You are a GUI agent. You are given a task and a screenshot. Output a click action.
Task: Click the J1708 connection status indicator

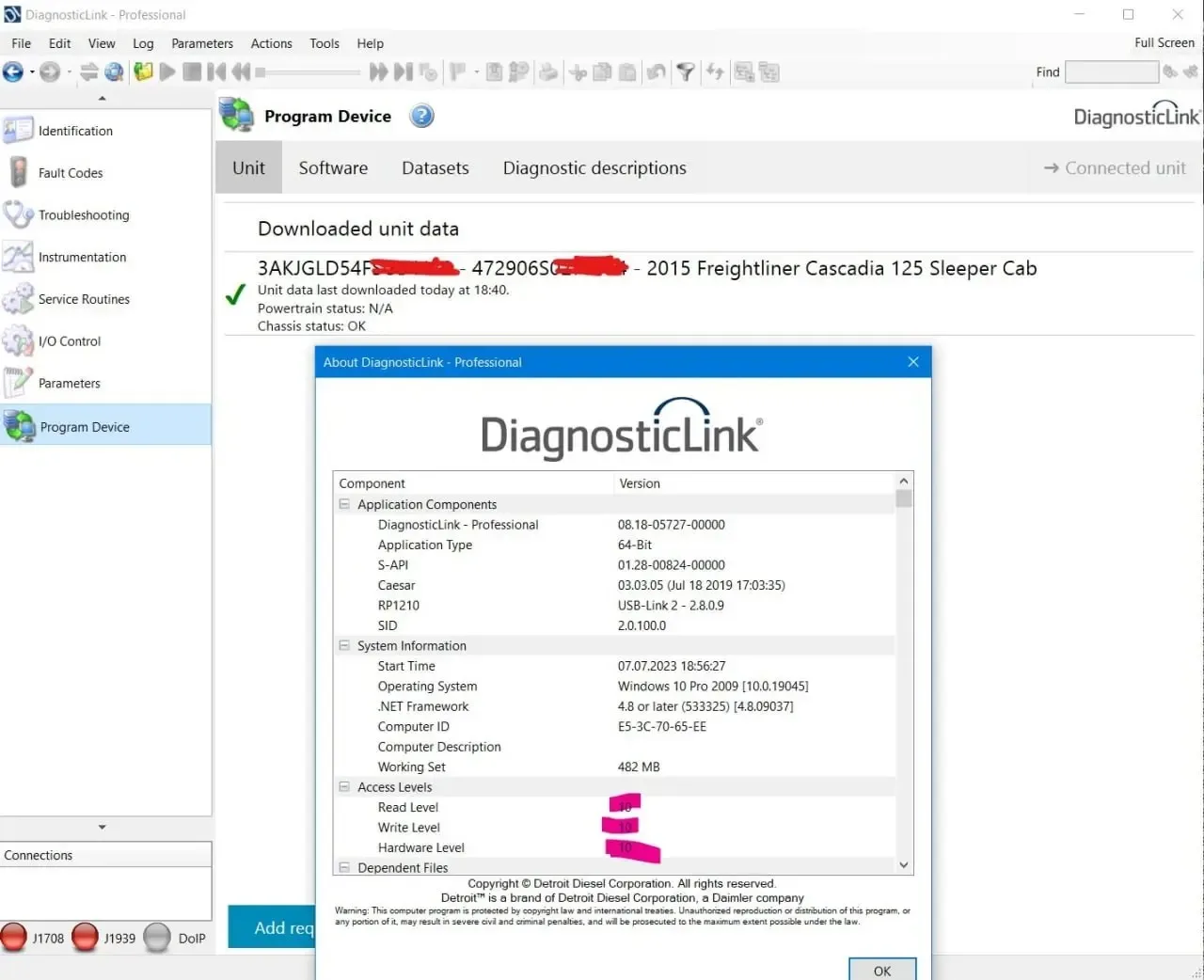click(14, 937)
